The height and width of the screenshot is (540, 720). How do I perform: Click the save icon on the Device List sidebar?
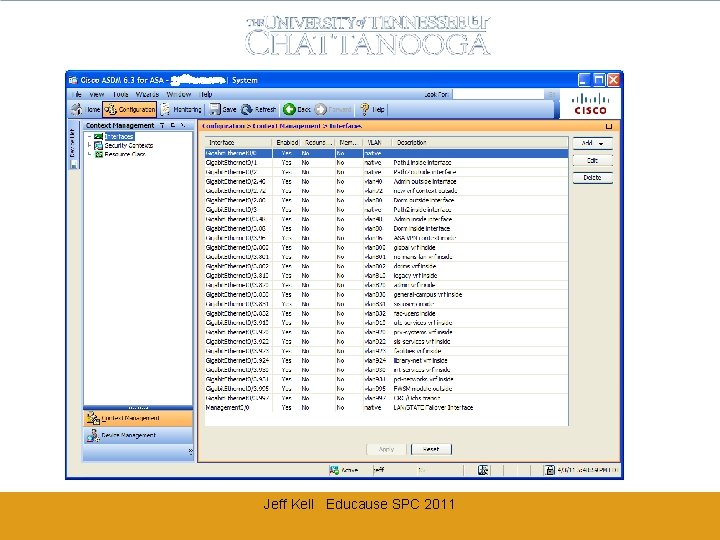pyautogui.click(x=73, y=164)
